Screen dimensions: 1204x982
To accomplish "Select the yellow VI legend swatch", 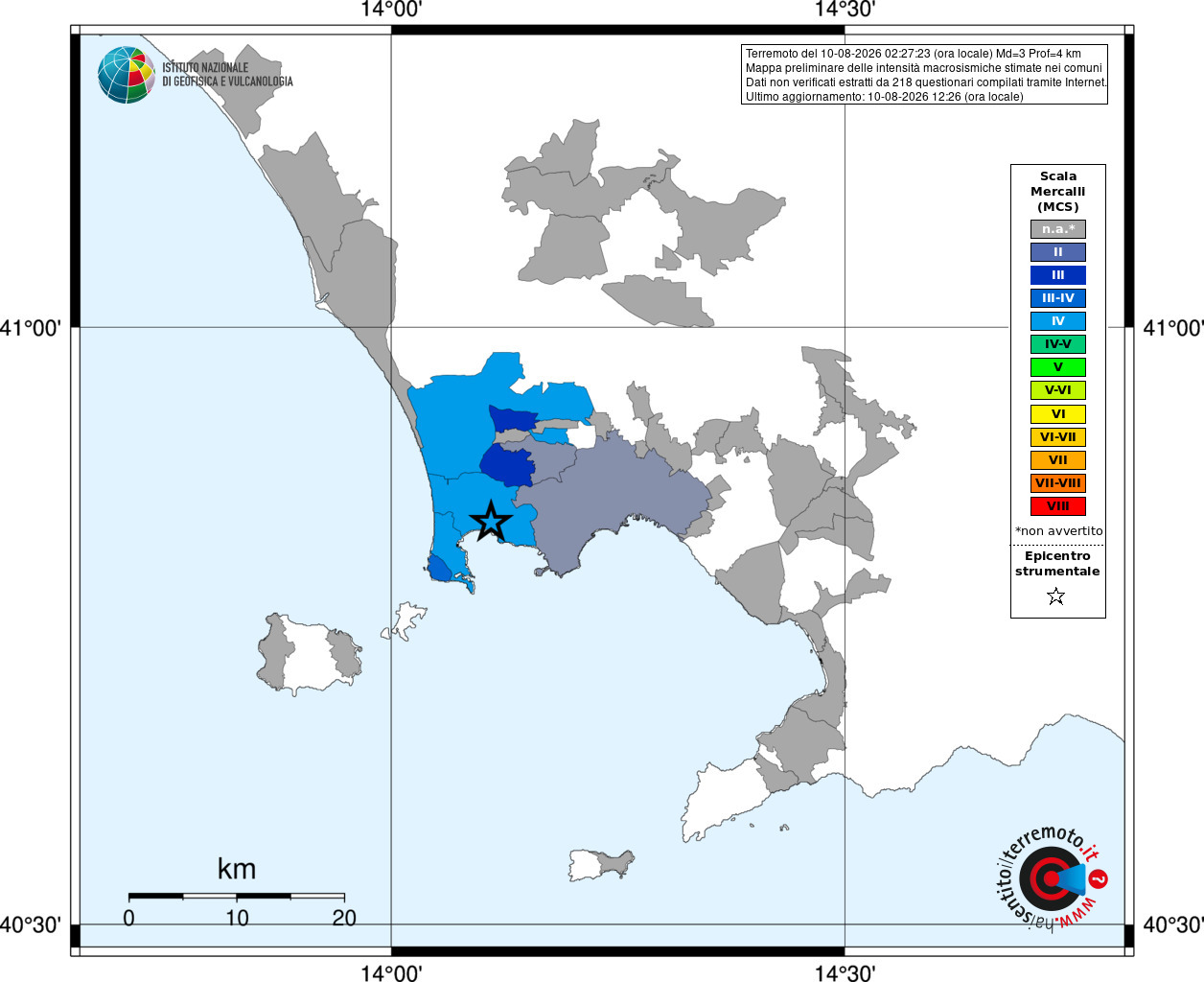I will click(1058, 414).
